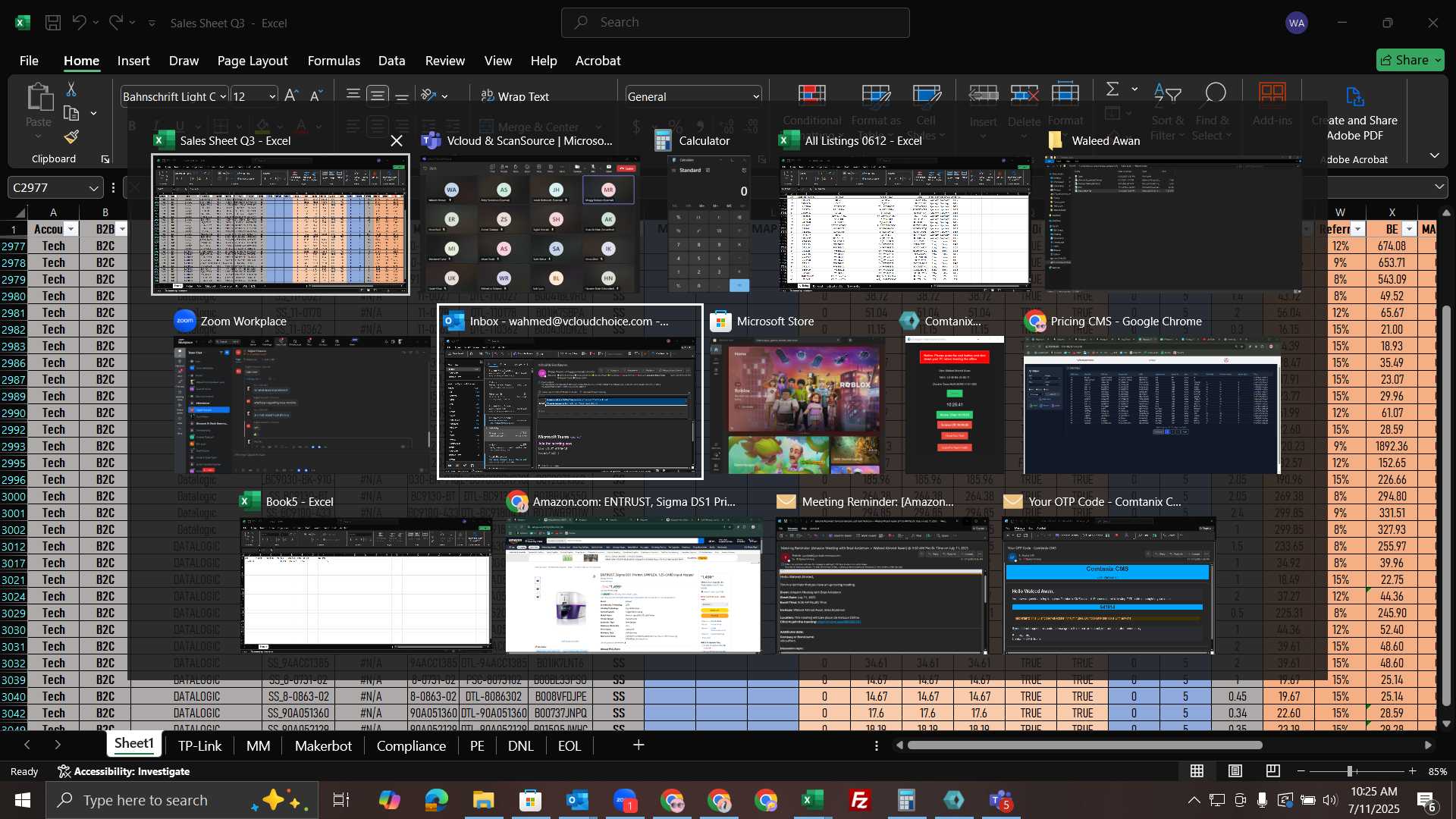Click the Save icon in title bar
This screenshot has width=1456, height=819.
coord(53,23)
